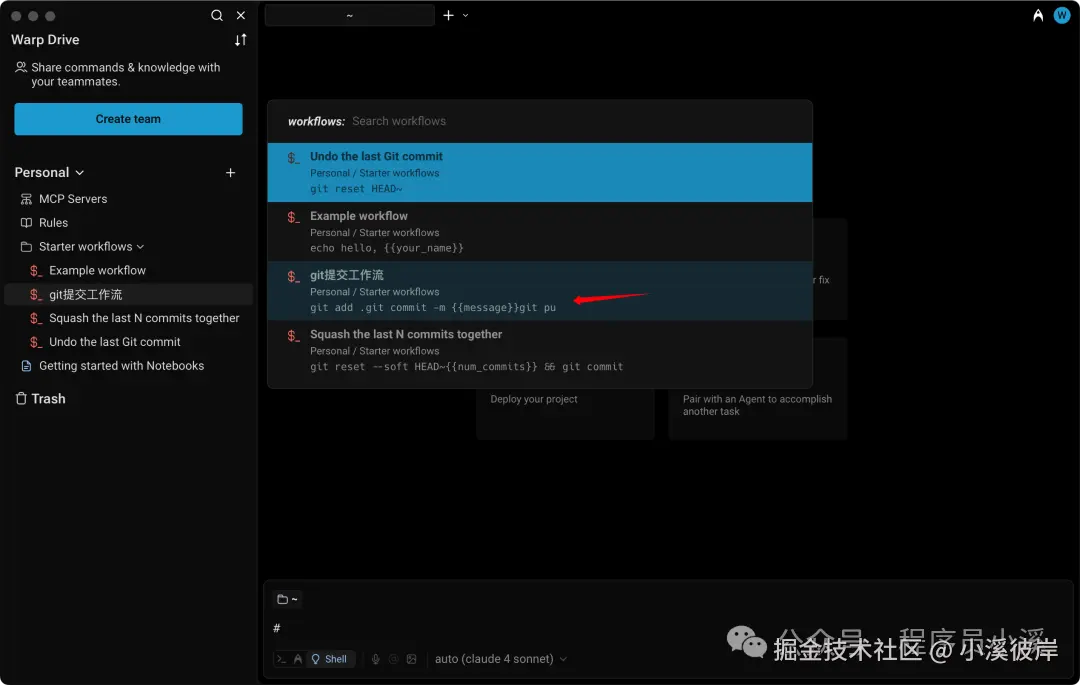Select Undo the last Git commit workflow result
Image resolution: width=1080 pixels, height=685 pixels.
click(540, 172)
